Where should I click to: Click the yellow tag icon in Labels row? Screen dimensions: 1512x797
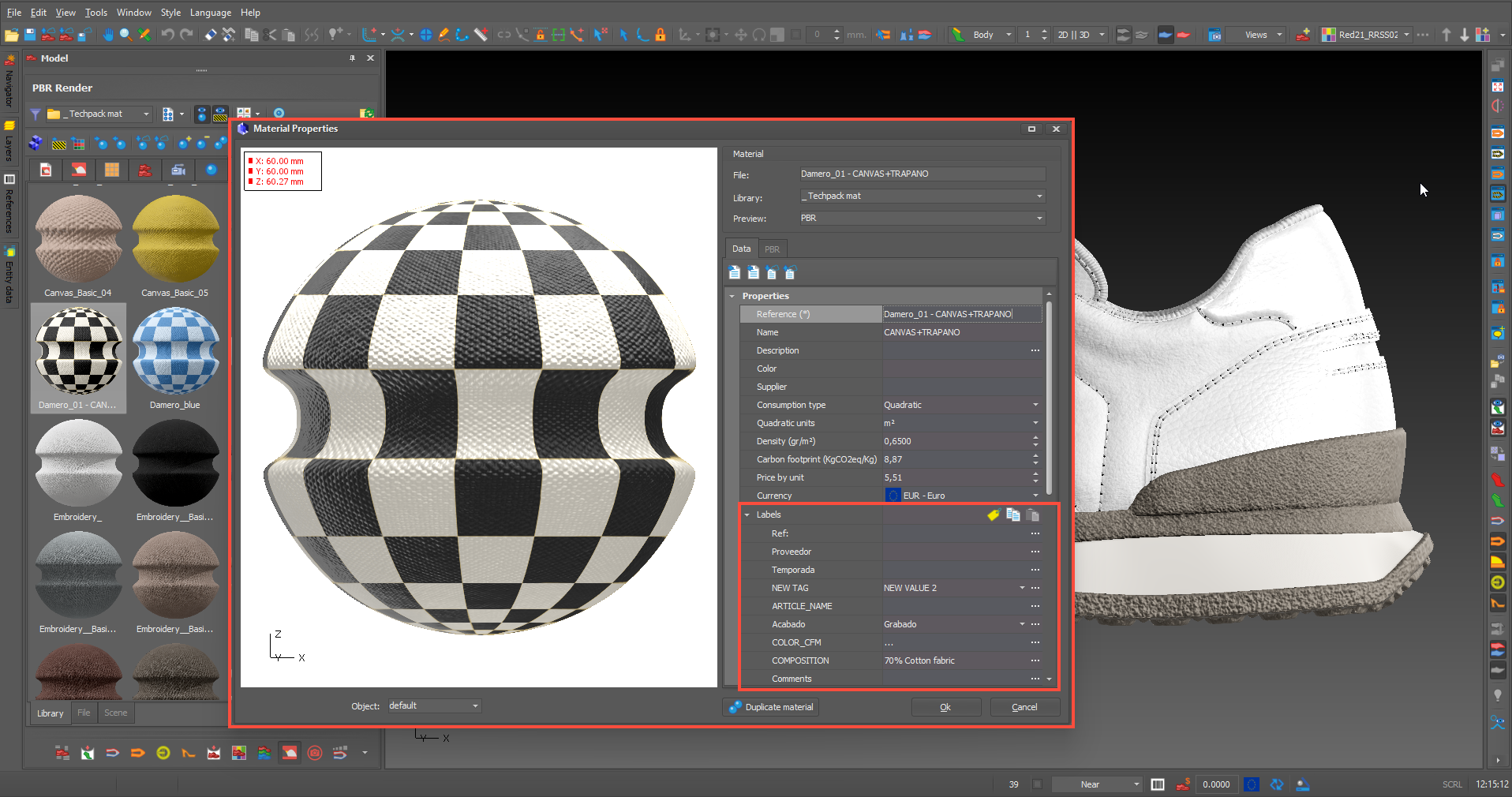coord(993,515)
